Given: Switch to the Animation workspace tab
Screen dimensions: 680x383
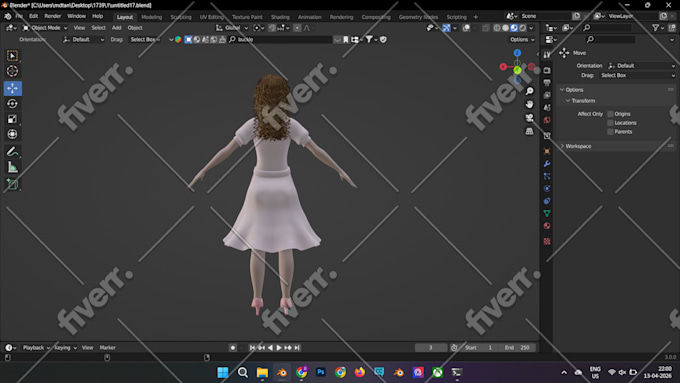Looking at the screenshot, I should (310, 17).
